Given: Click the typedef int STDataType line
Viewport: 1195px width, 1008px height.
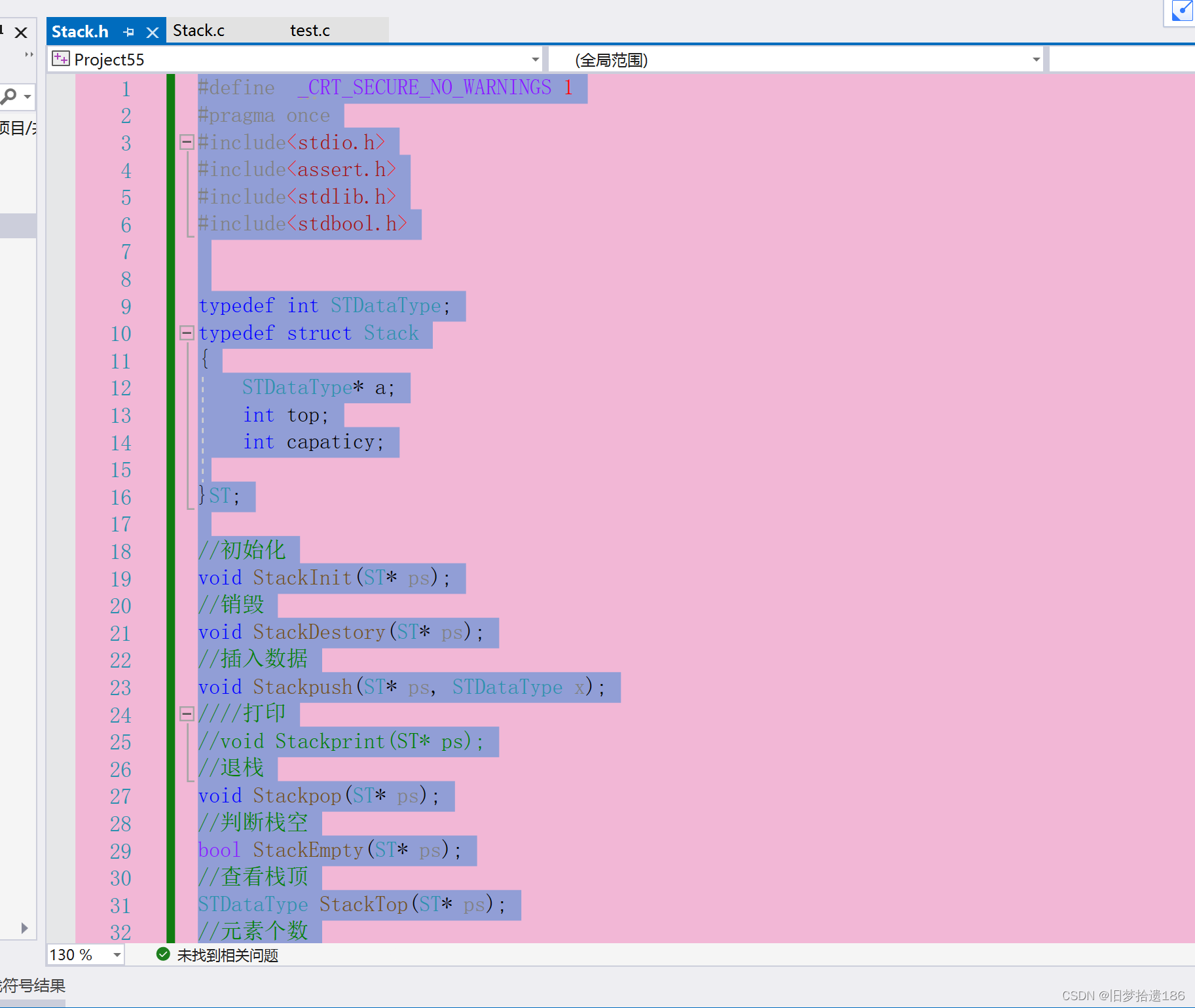Looking at the screenshot, I should 325,306.
